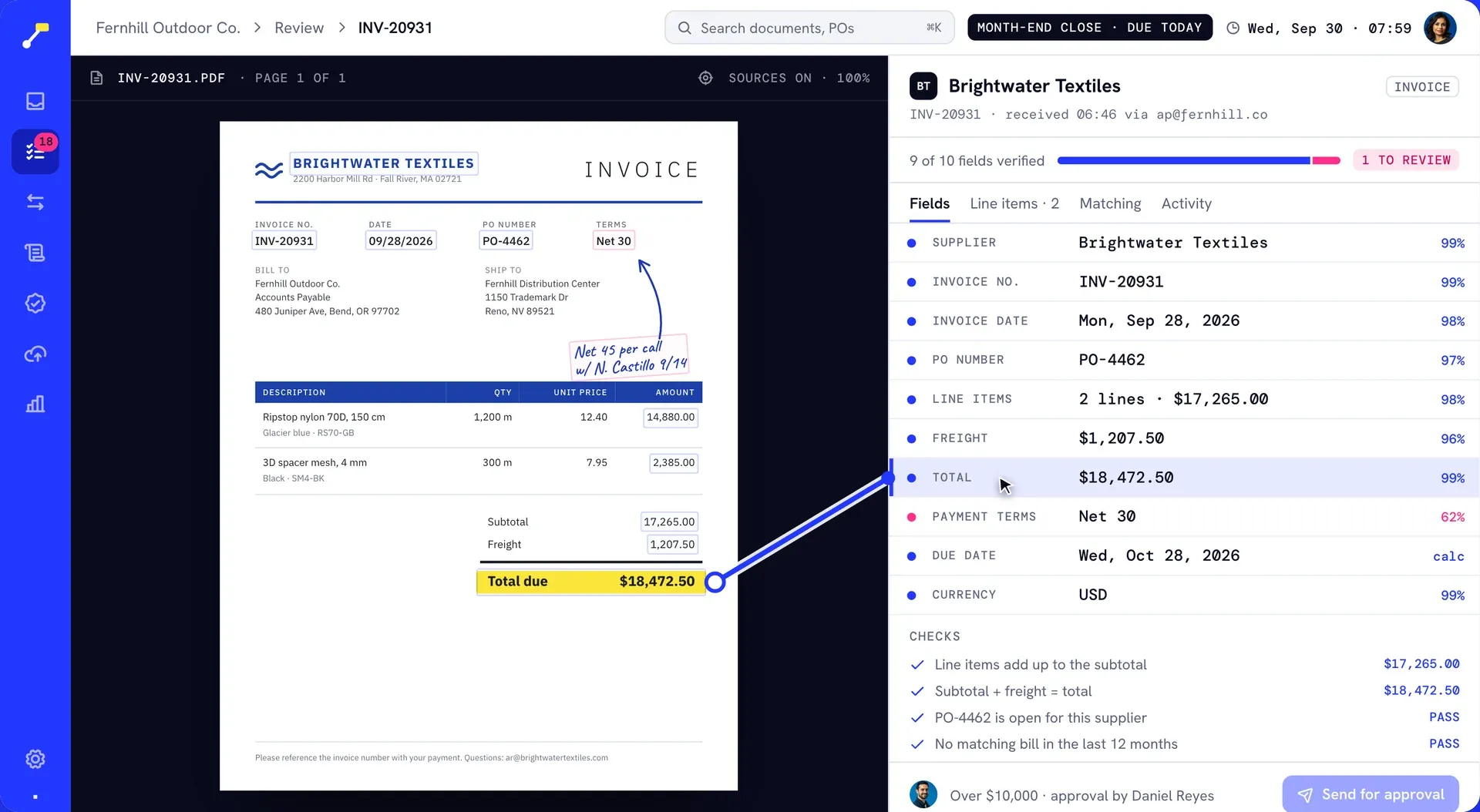Click the handwritten Net 45 note

tap(629, 357)
